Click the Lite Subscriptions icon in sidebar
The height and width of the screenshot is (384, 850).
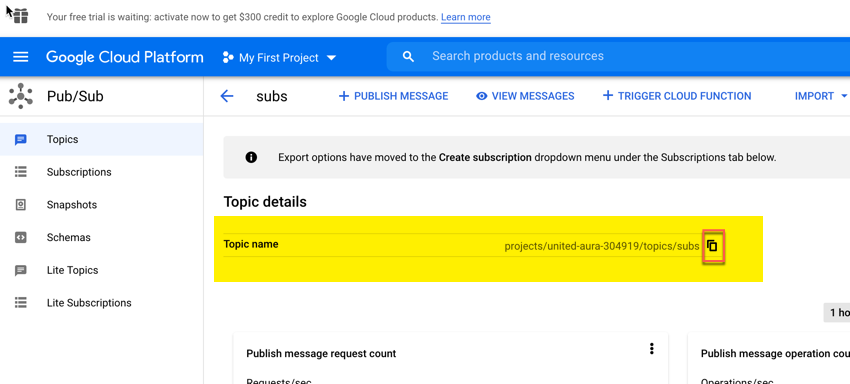[x=21, y=303]
